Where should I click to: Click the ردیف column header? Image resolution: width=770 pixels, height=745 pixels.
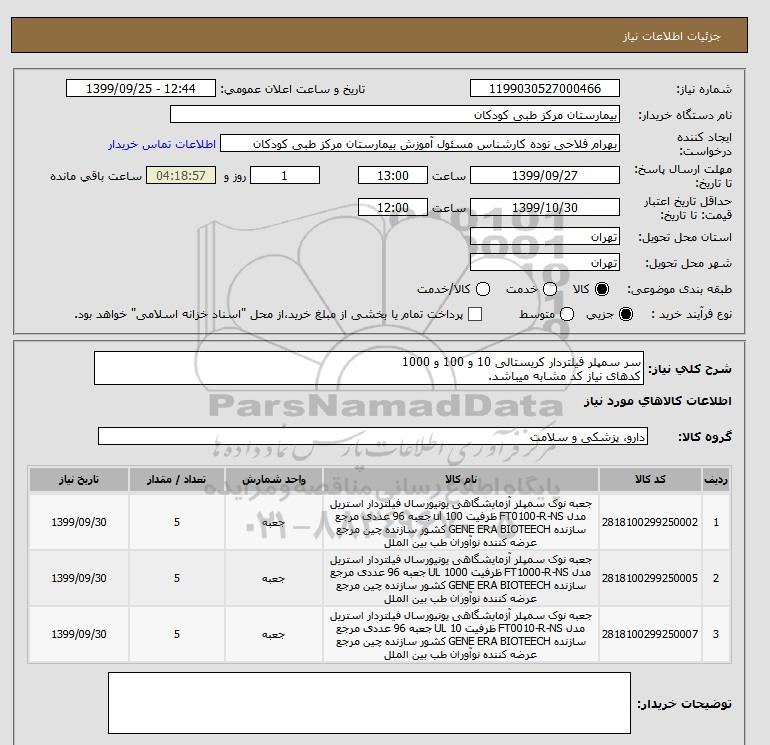pos(716,479)
